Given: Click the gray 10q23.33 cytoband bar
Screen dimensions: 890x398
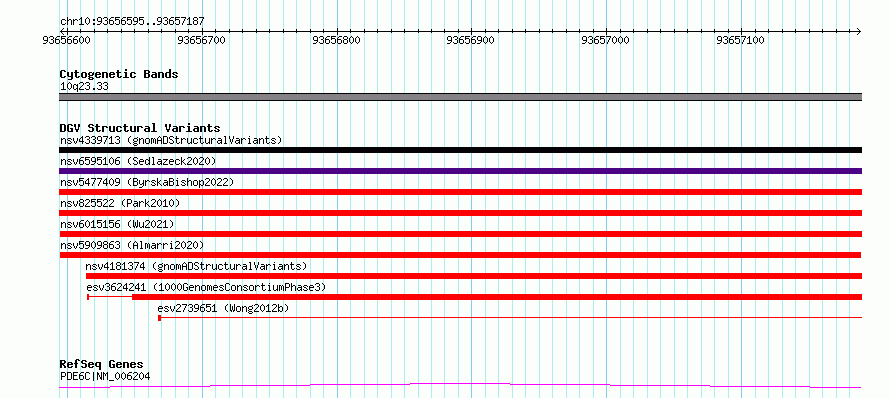Looking at the screenshot, I should point(460,97).
